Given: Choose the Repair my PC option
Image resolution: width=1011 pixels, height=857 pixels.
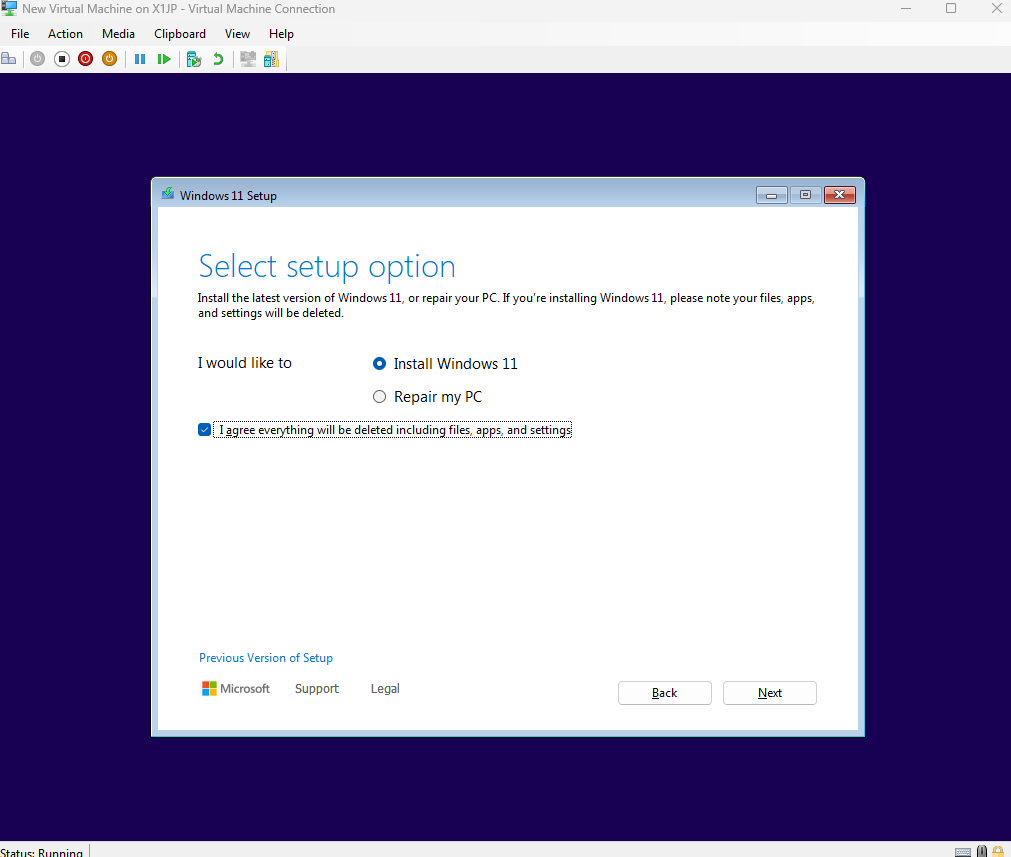Looking at the screenshot, I should pyautogui.click(x=379, y=397).
